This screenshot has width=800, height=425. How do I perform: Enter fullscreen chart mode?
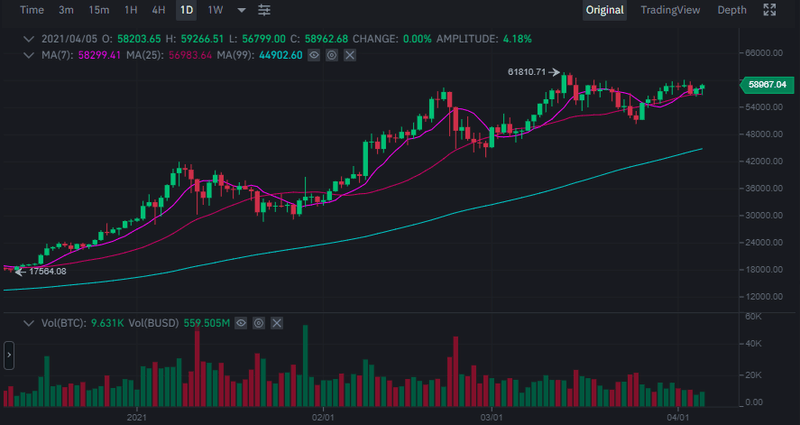[x=769, y=10]
